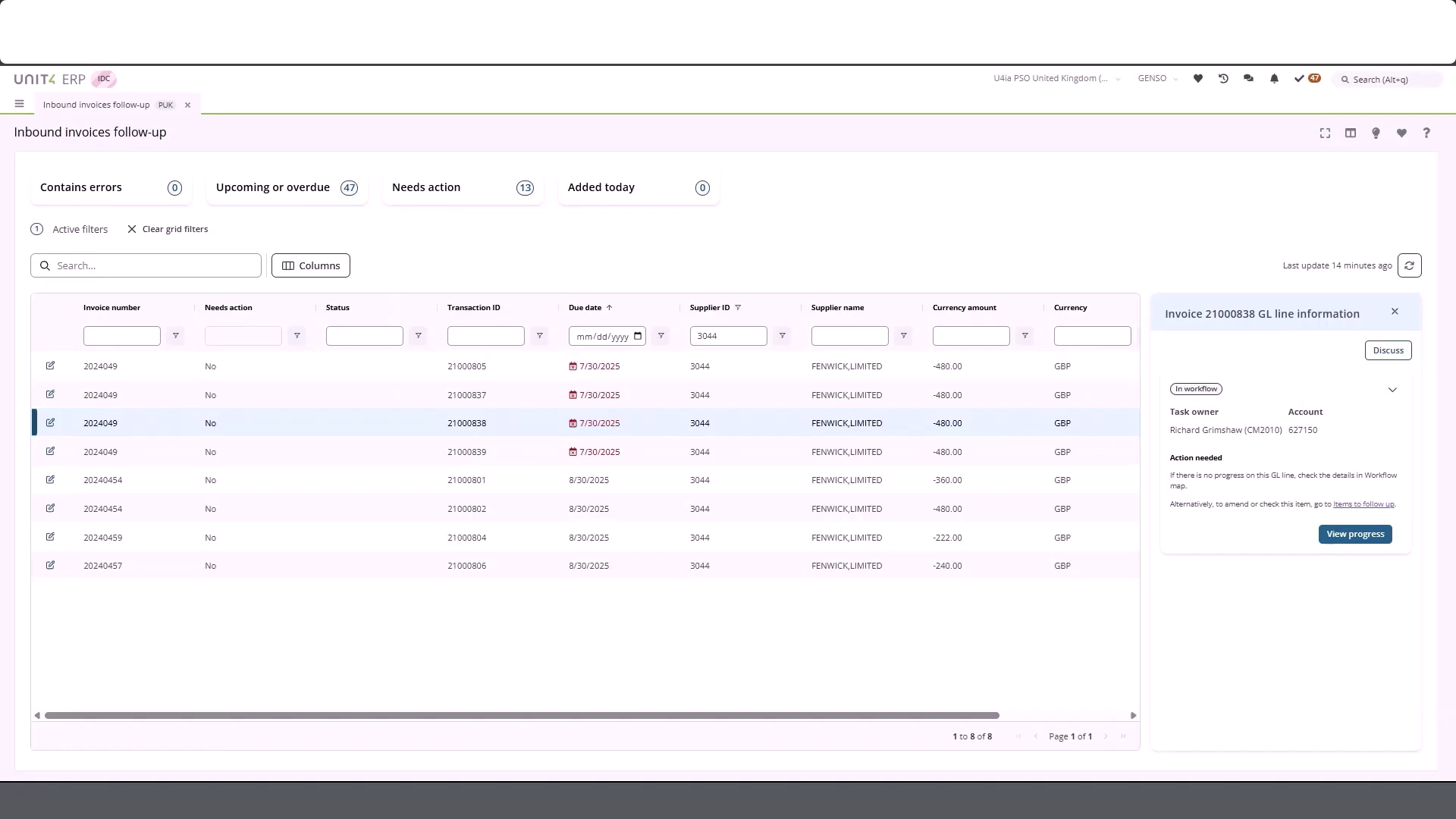The height and width of the screenshot is (819, 1456).
Task: Collapse the In workflow section chevron
Action: (x=1392, y=389)
